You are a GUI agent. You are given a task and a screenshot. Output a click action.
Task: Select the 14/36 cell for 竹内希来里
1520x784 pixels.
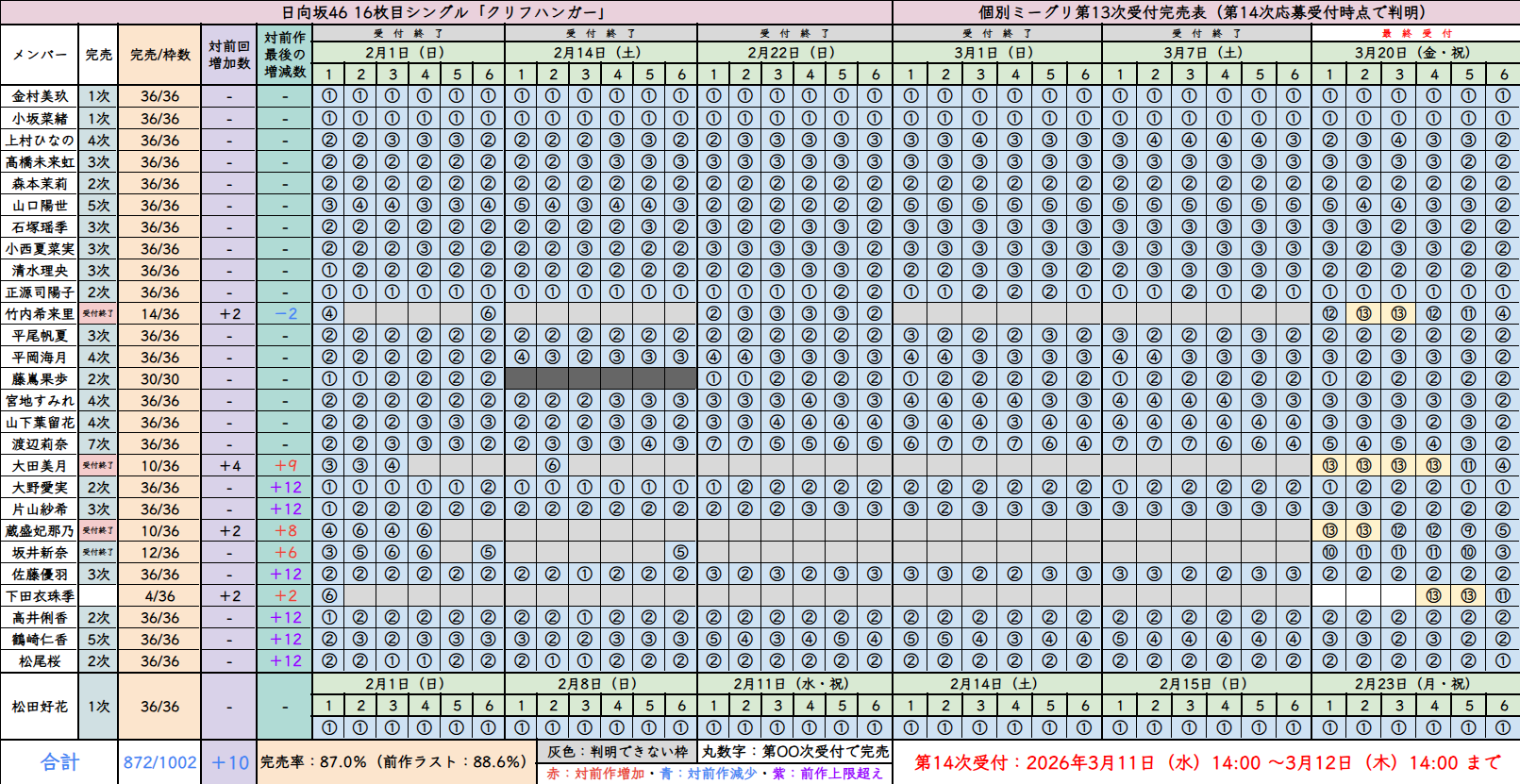click(159, 314)
